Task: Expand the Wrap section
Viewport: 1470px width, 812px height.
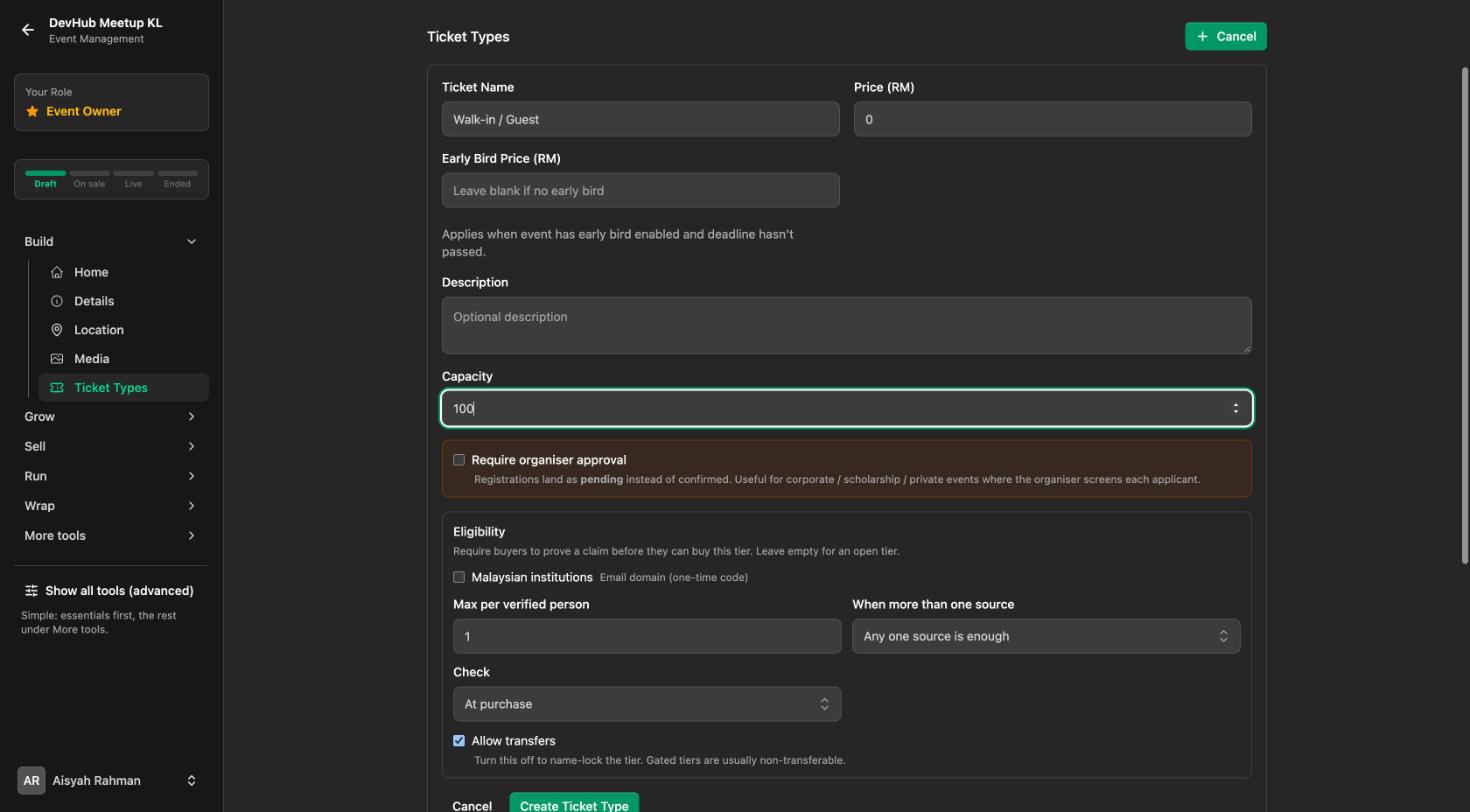Action: click(x=111, y=506)
